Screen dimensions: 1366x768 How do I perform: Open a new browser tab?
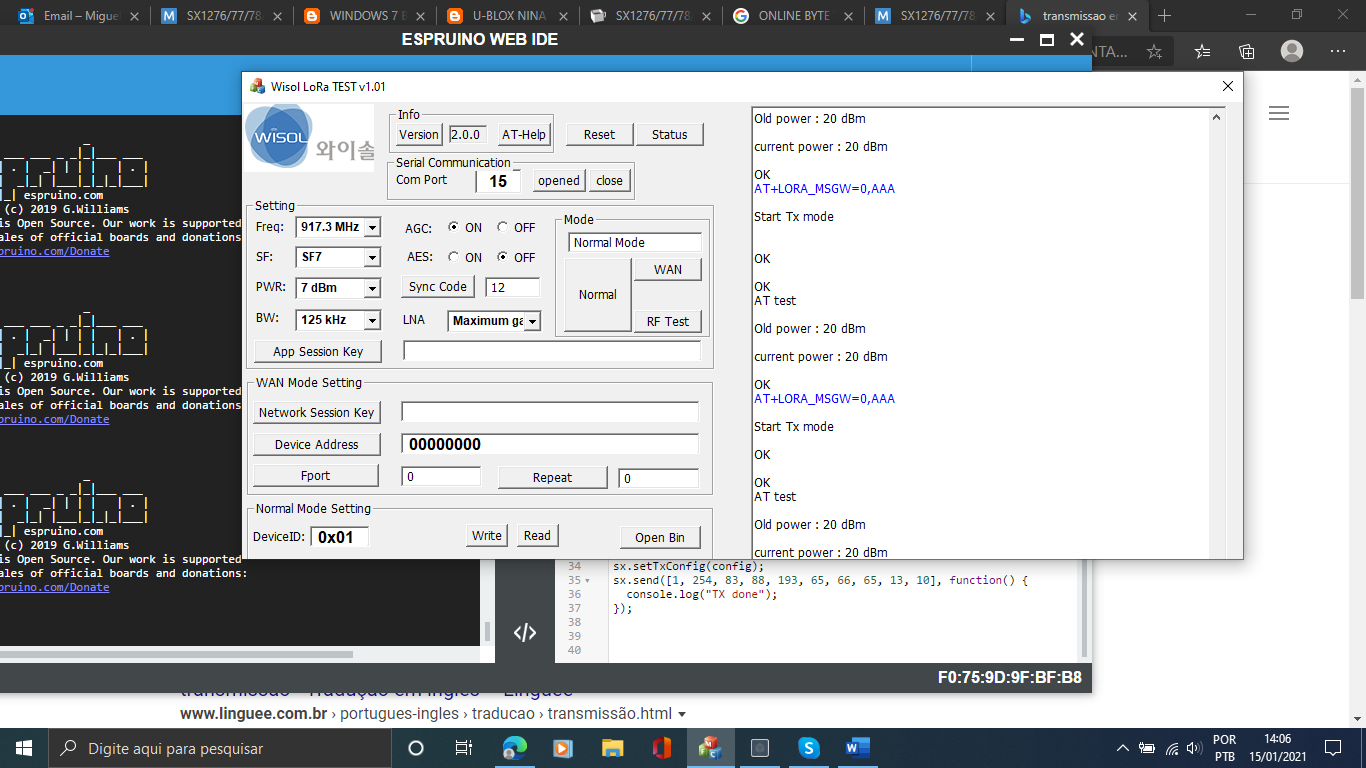point(1164,16)
